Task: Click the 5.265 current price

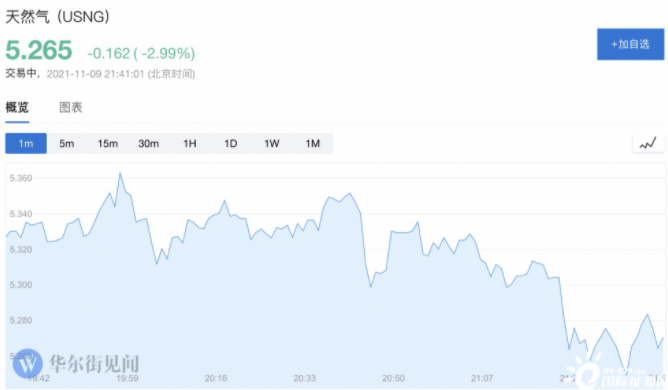Action: (39, 50)
